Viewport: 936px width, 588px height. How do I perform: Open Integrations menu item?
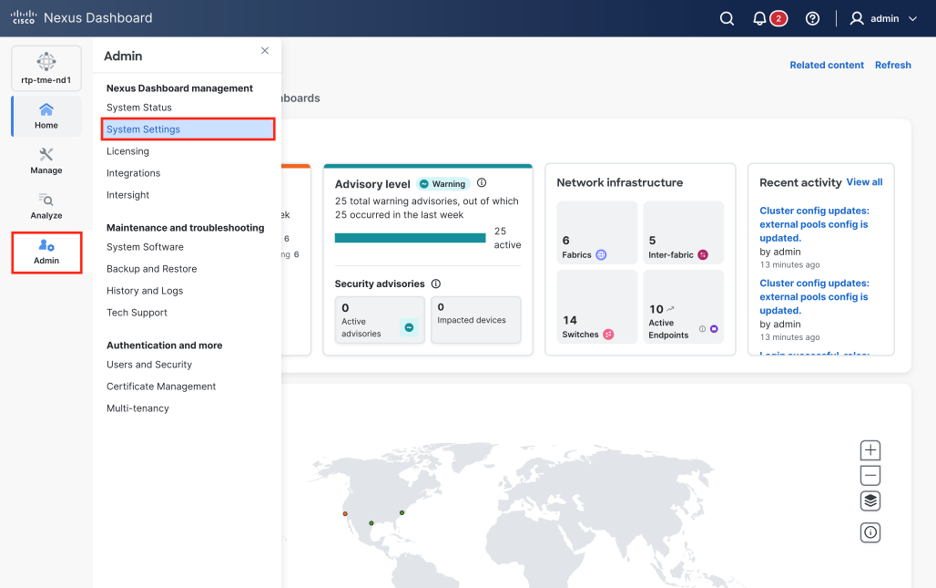[x=133, y=173]
